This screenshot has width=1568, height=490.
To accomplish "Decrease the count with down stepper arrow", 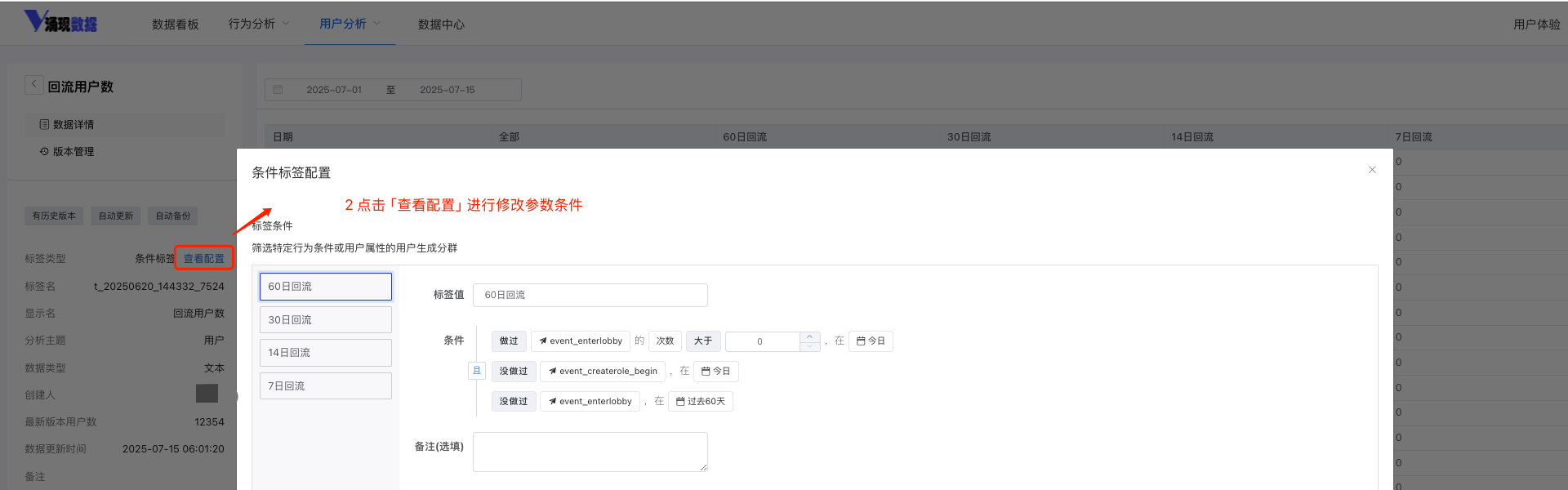I will click(x=809, y=346).
